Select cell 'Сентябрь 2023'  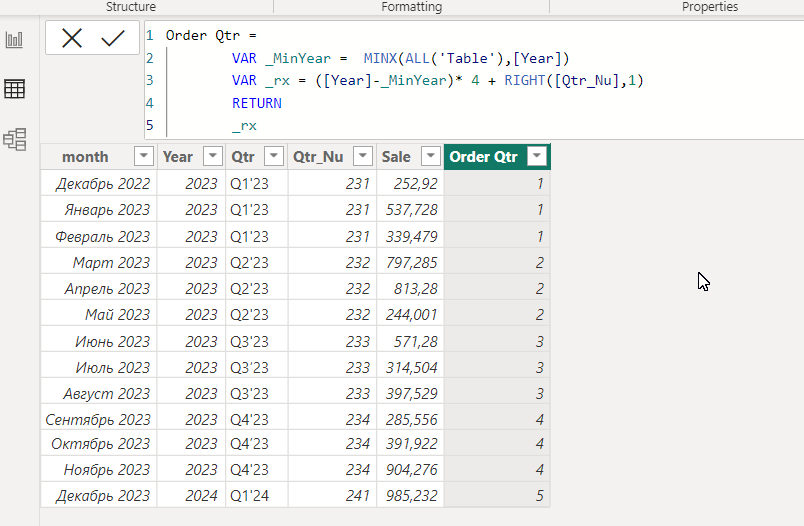[99, 419]
